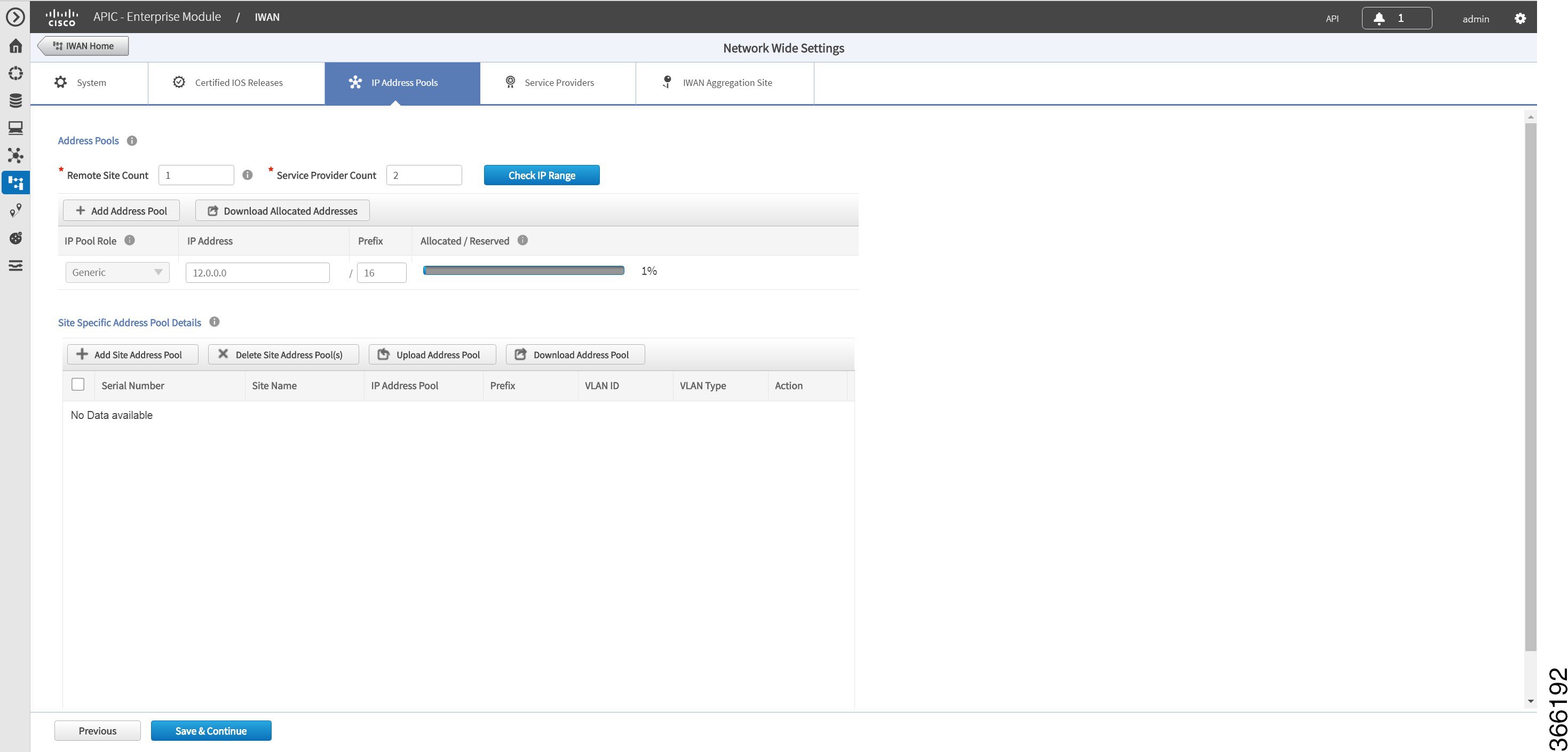Click scrollbar up arrow
1568x752 pixels.
[x=1530, y=116]
